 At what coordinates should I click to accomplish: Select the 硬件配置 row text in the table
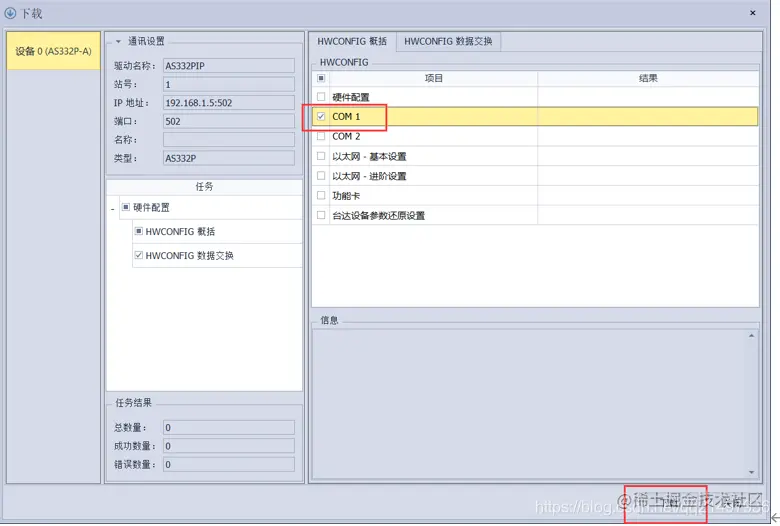[351, 97]
